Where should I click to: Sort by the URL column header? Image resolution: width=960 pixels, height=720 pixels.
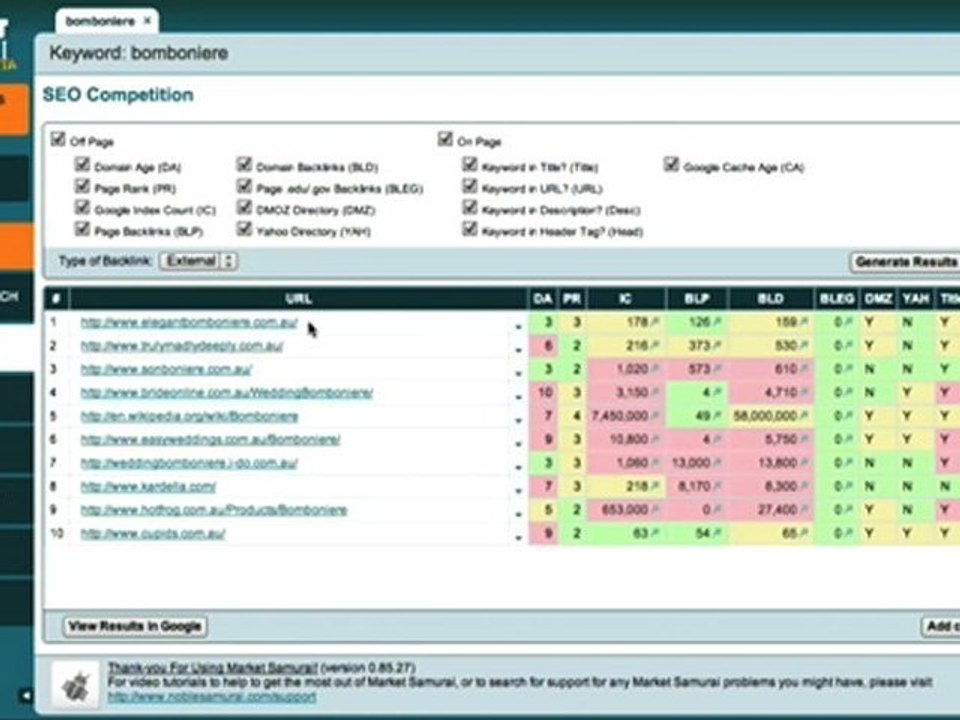click(299, 299)
